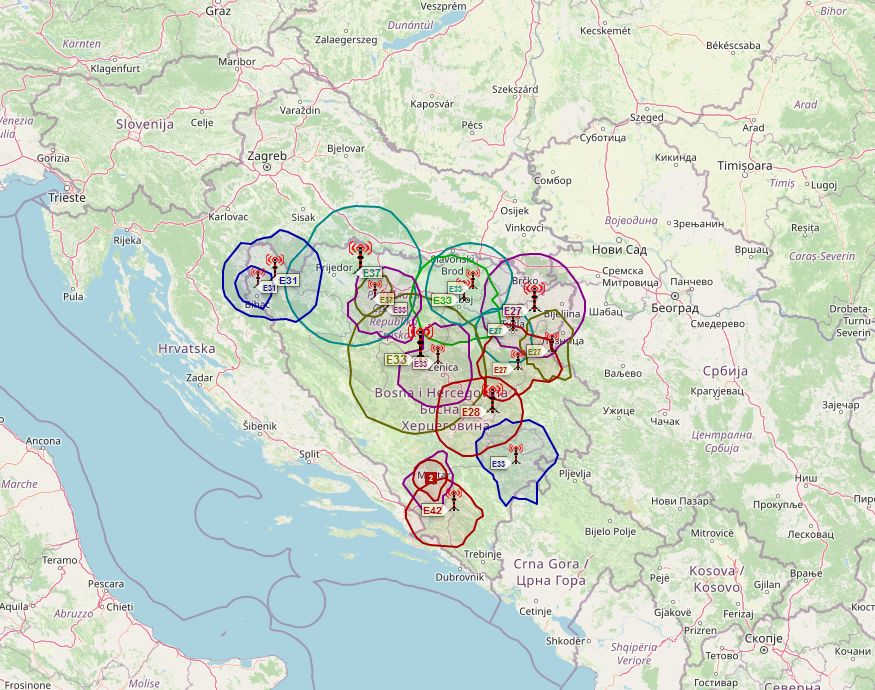Click the Београд city label

(674, 307)
